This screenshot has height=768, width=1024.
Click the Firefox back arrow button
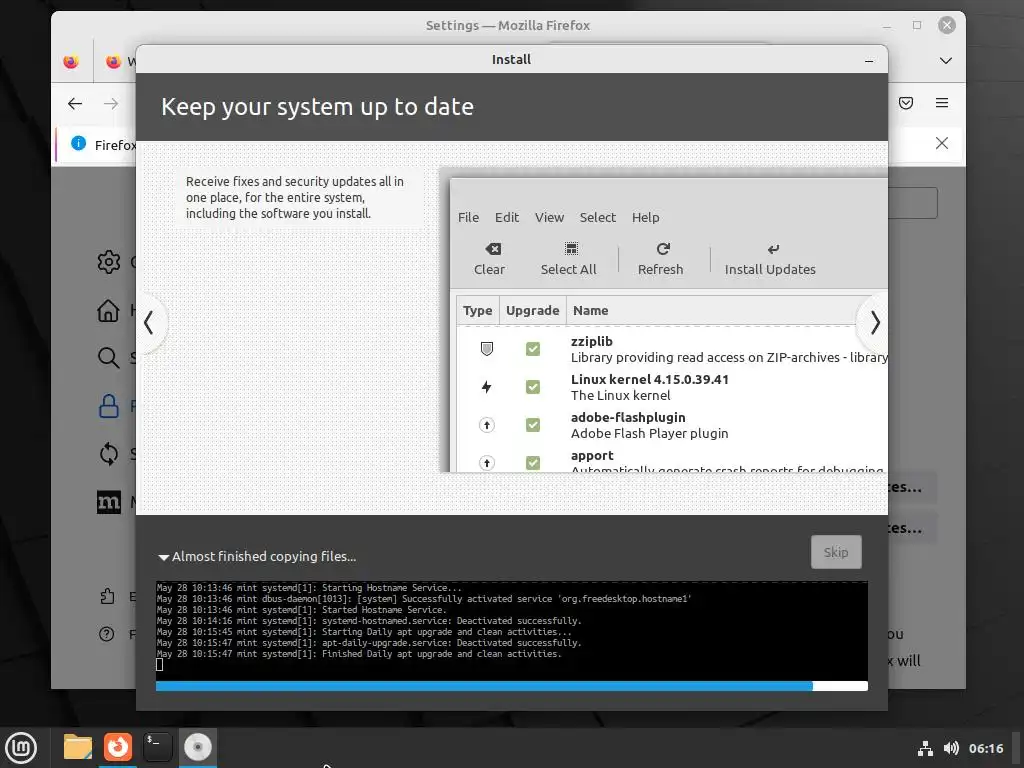click(x=75, y=103)
